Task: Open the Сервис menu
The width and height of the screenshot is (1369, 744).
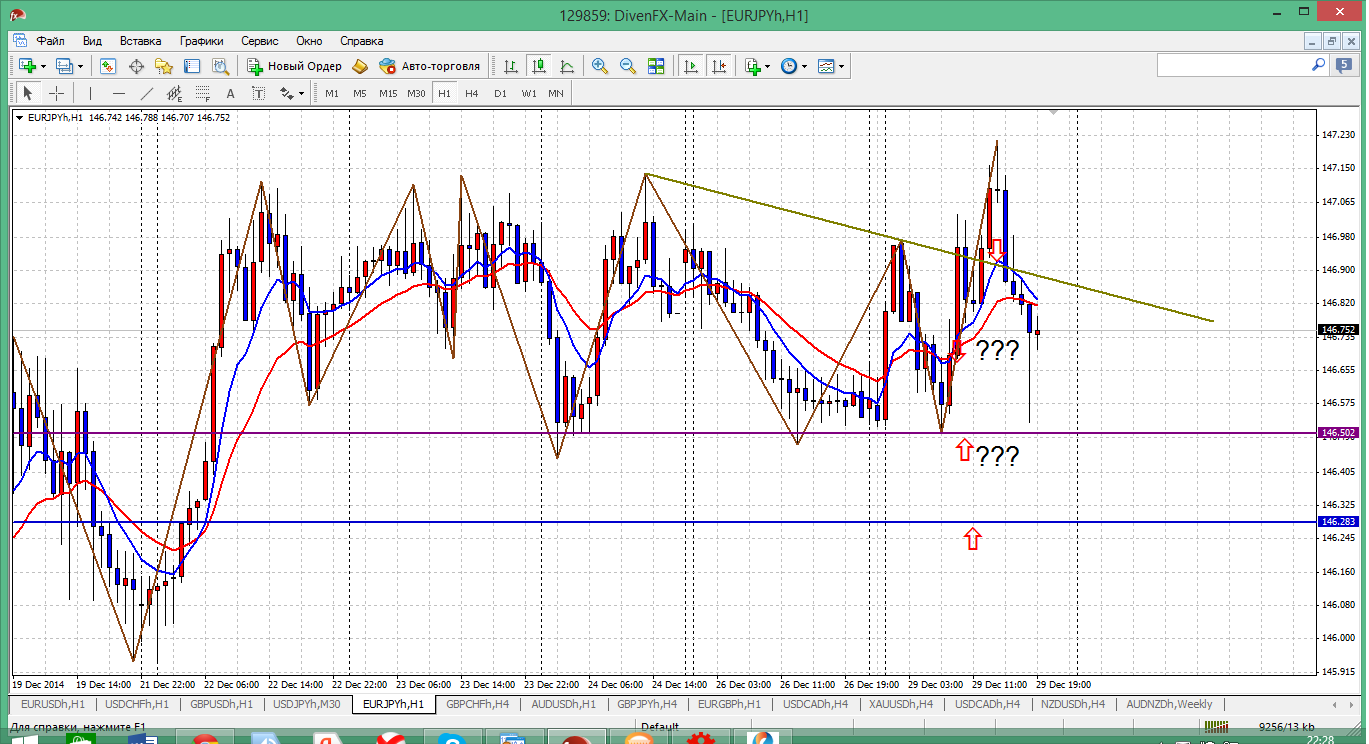Action: [x=260, y=41]
